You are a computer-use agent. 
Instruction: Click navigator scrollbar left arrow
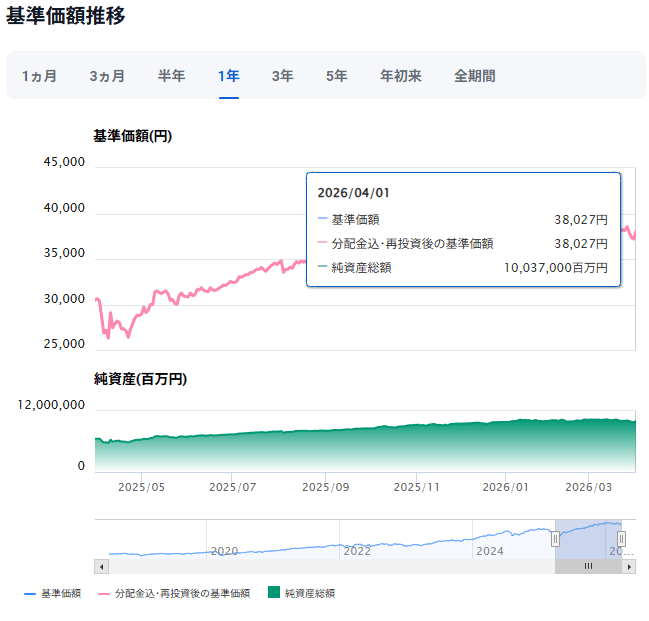pos(100,566)
